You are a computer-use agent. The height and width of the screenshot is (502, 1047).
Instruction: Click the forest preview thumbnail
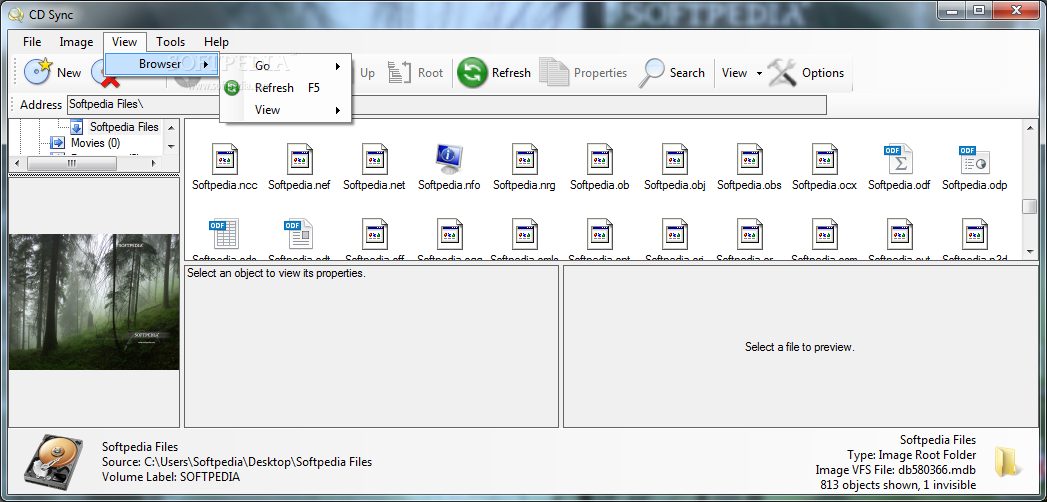click(x=94, y=302)
